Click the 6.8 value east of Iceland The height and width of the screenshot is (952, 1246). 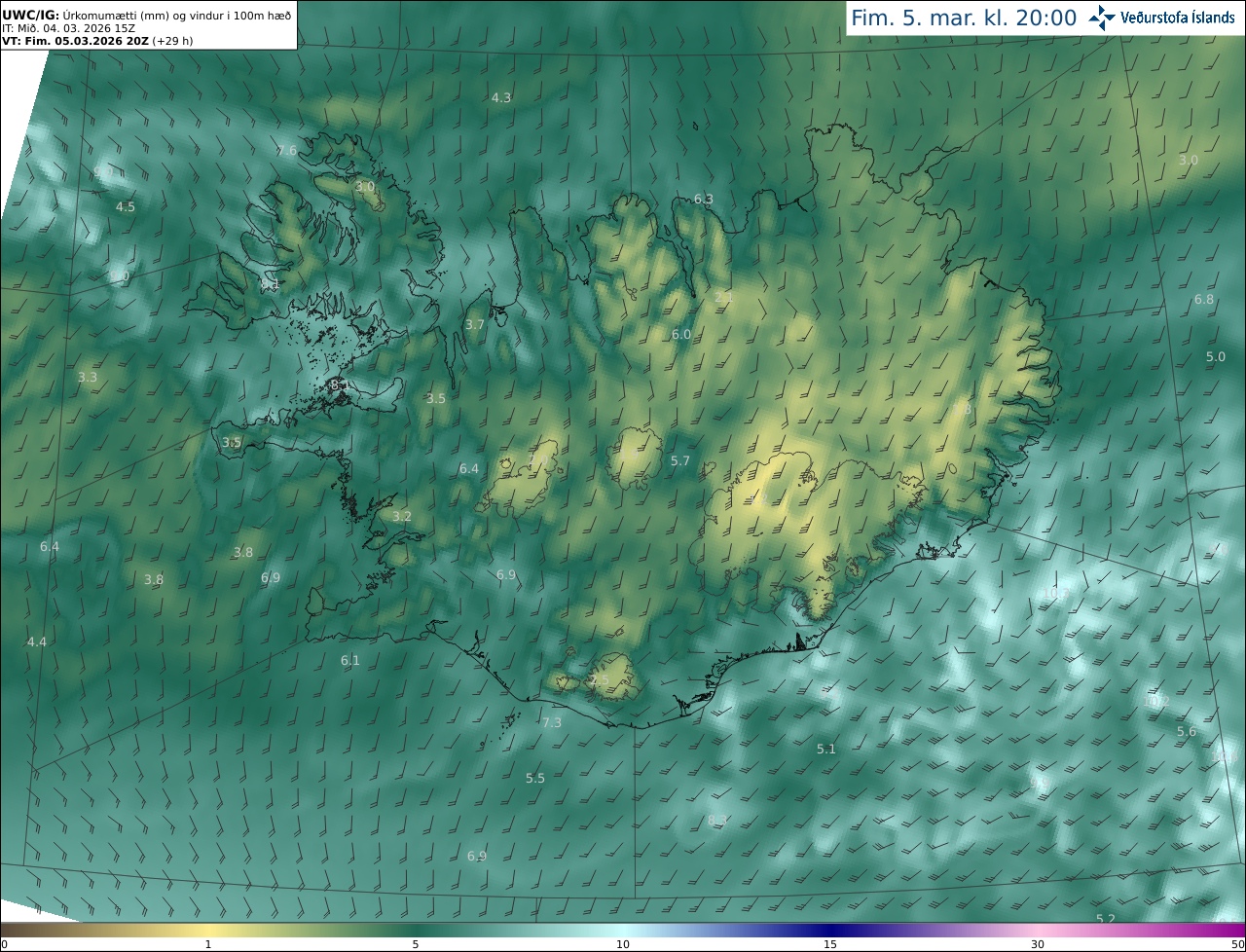click(1204, 299)
